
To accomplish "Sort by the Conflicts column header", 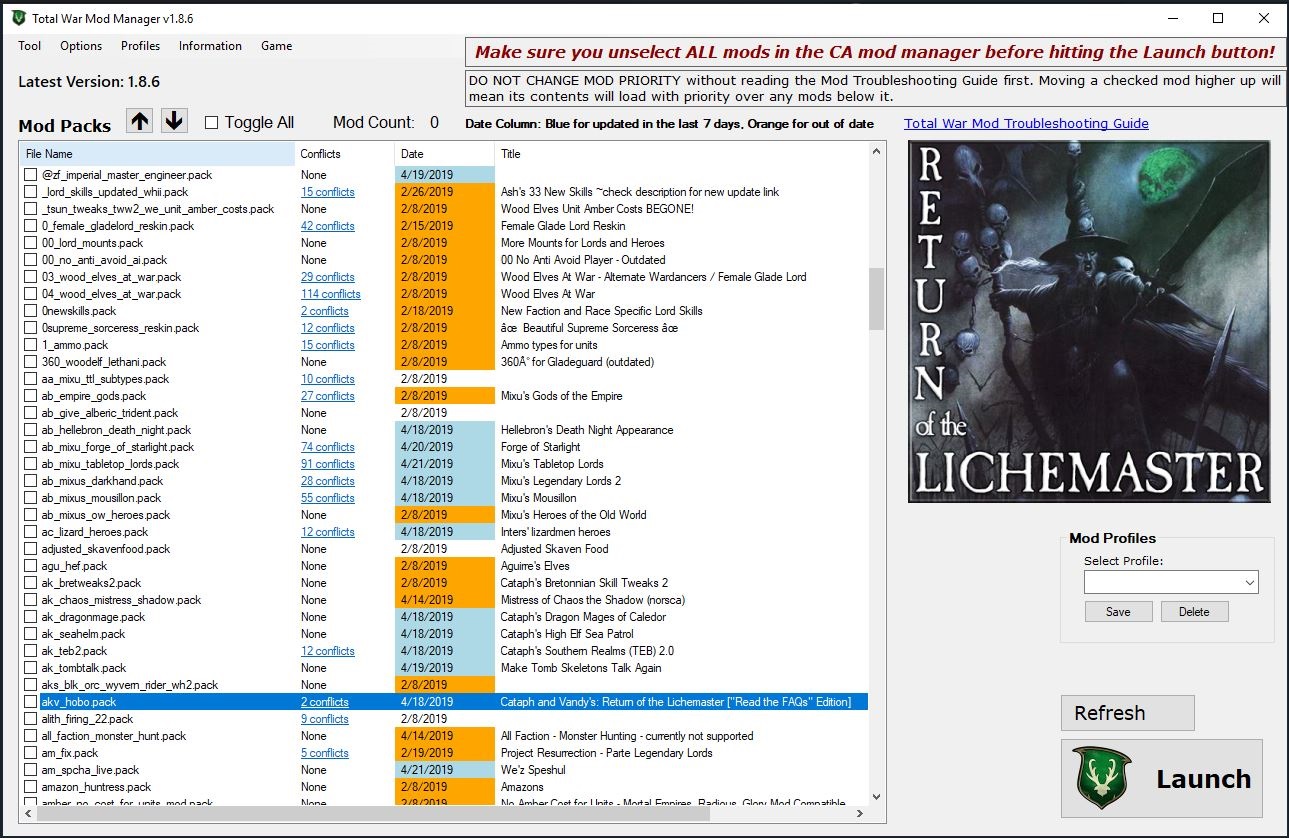I will [x=345, y=154].
